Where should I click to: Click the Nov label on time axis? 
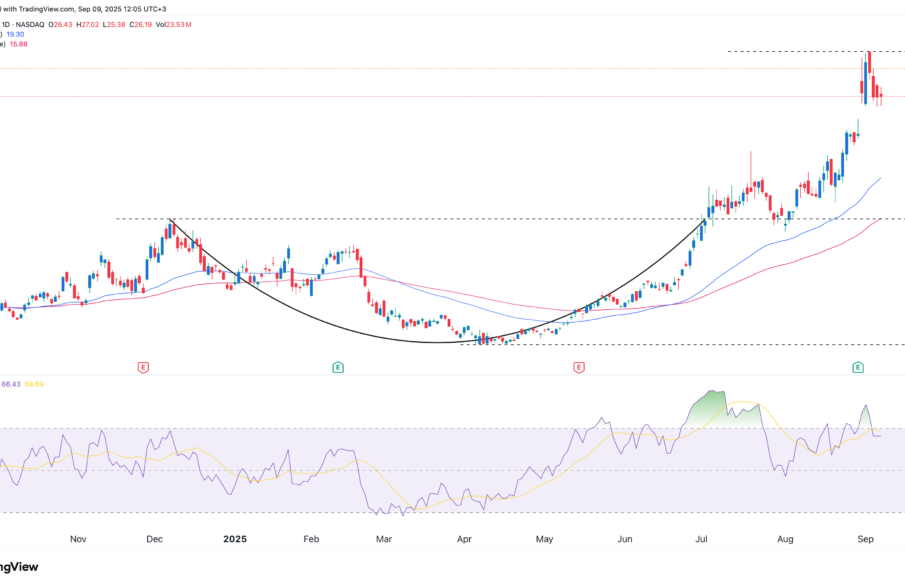point(78,539)
